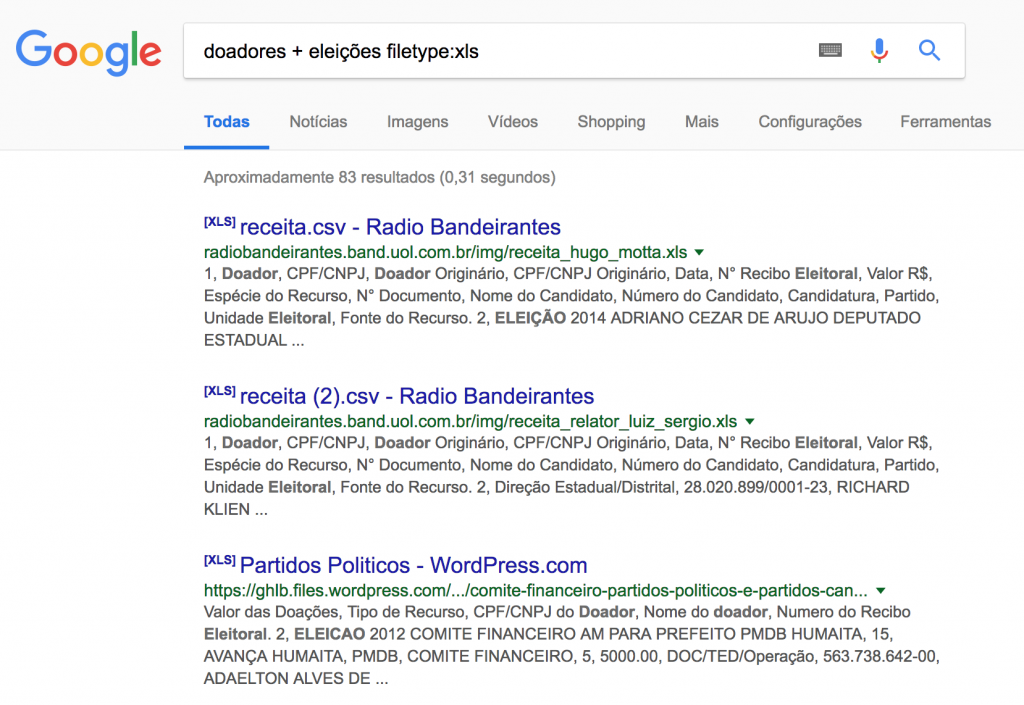The height and width of the screenshot is (705, 1024).
Task: Open the Partidos Politicos - WordPress.com result
Action: tap(413, 566)
